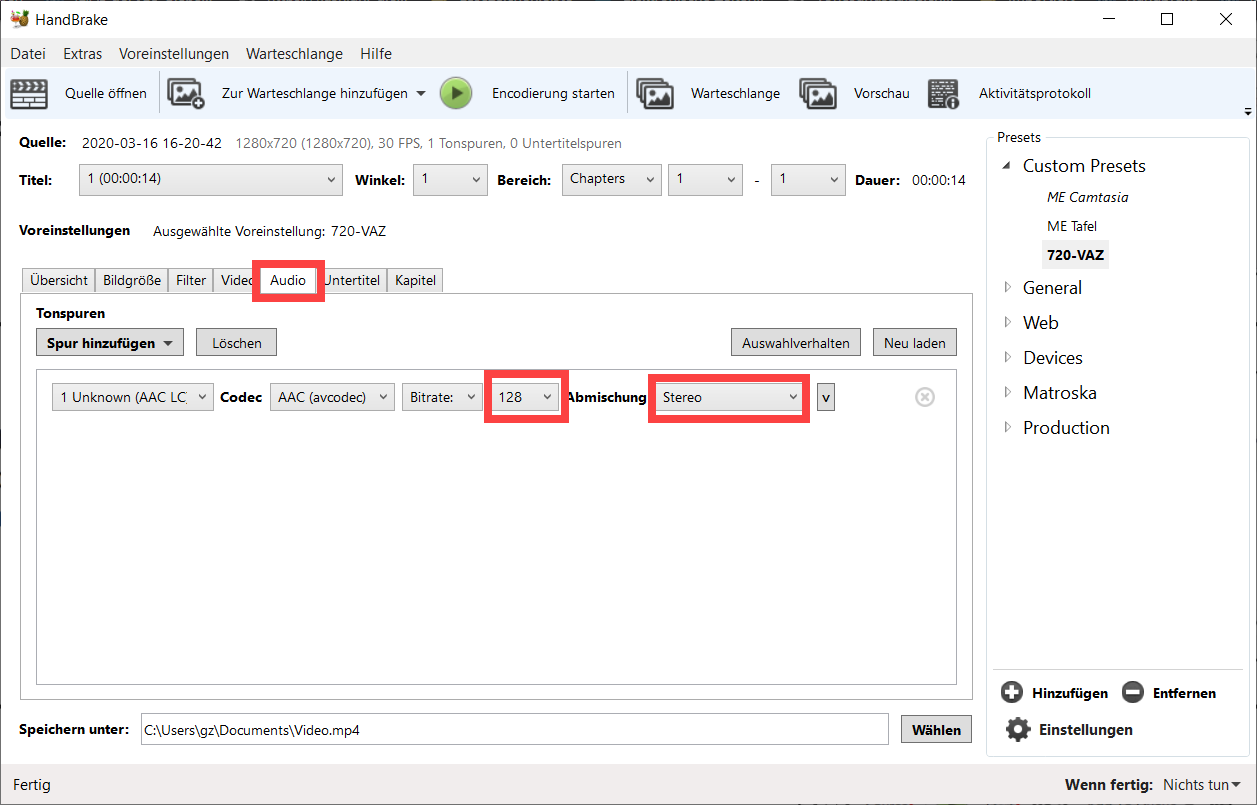Screen dimensions: 1257x805
Task: Open the Aktivitätsprotokoll log icon
Action: click(943, 93)
